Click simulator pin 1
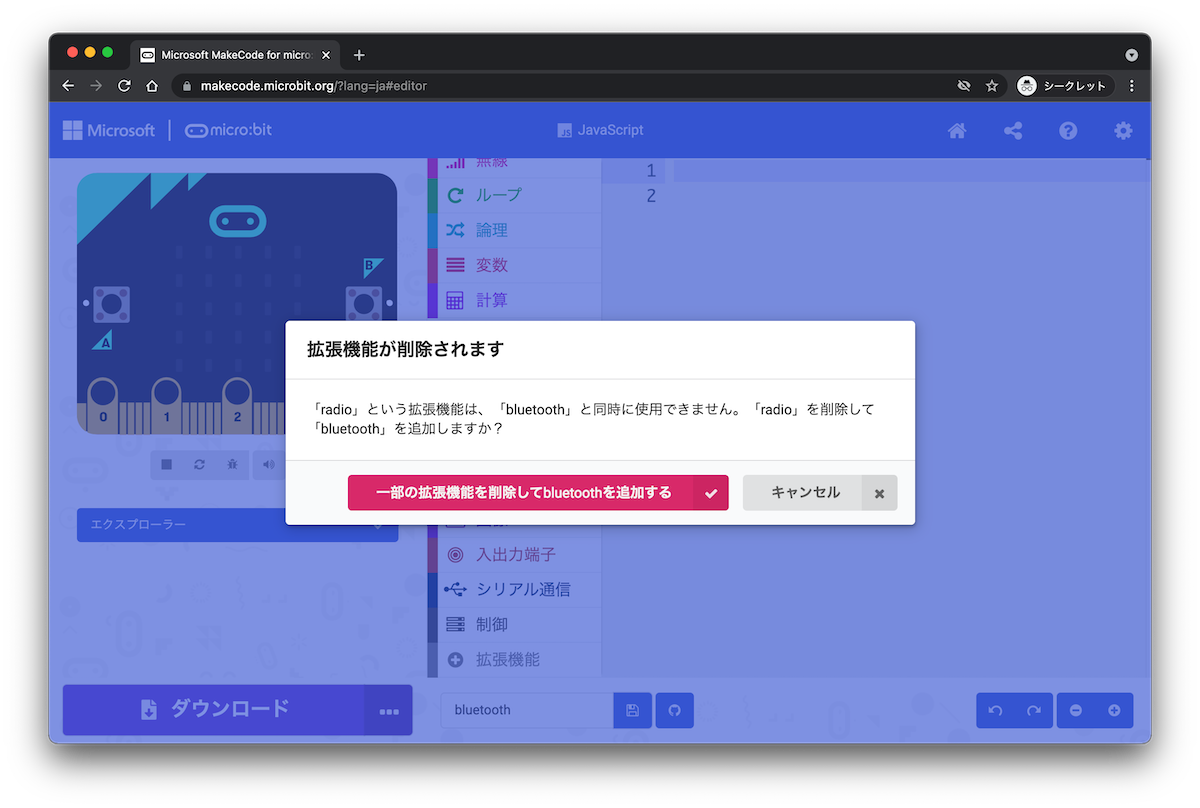Viewport: 1200px width, 808px height. coord(166,405)
